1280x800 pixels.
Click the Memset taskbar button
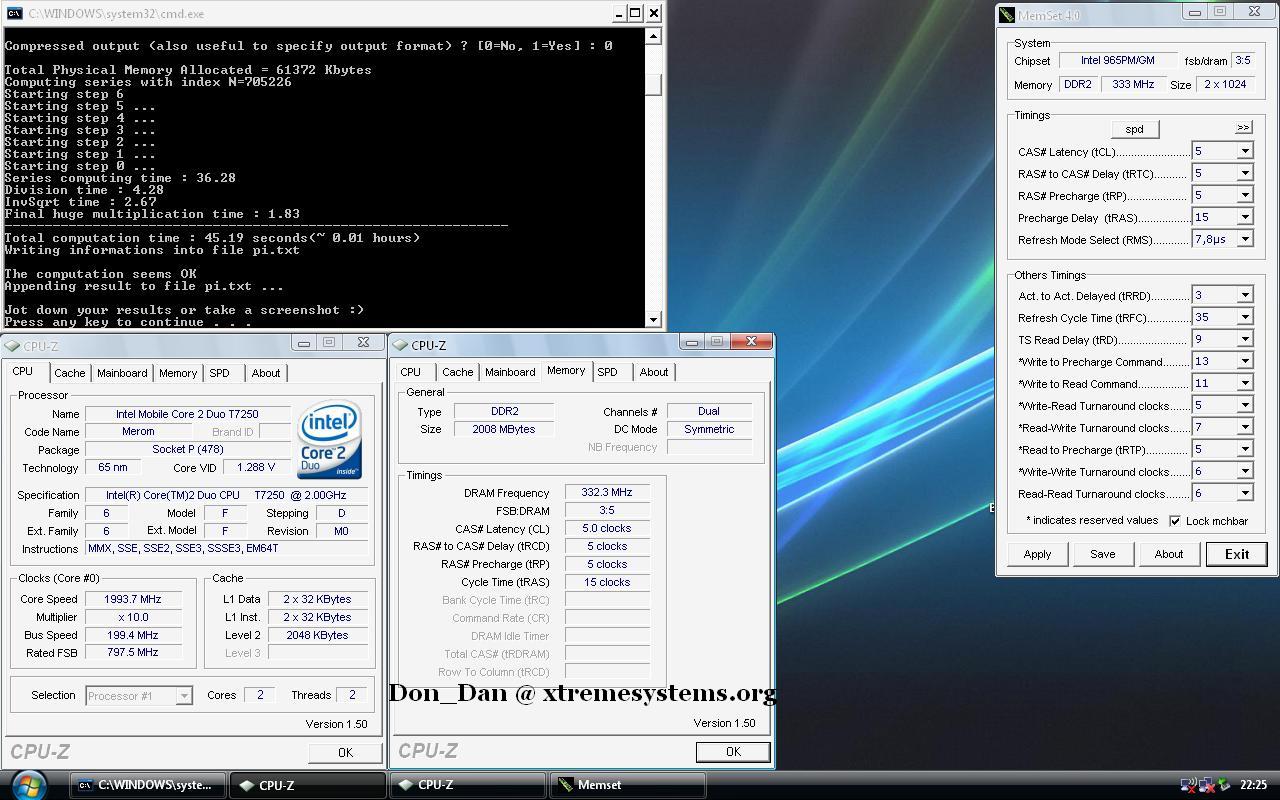(x=627, y=785)
